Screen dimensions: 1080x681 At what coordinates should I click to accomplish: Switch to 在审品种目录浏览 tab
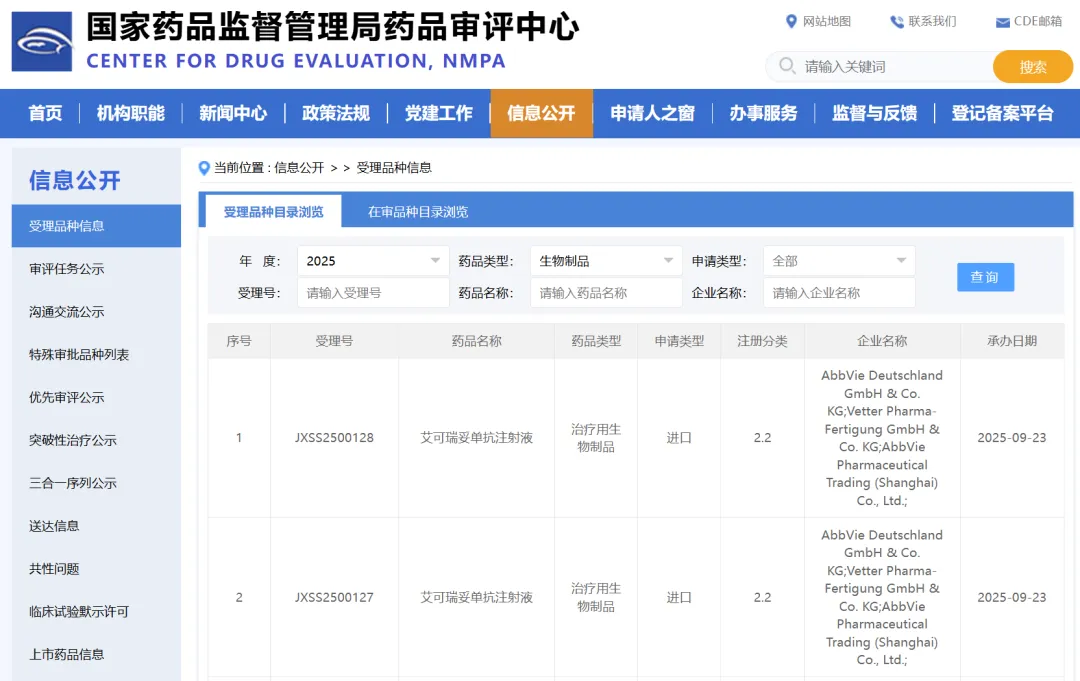[x=417, y=212]
